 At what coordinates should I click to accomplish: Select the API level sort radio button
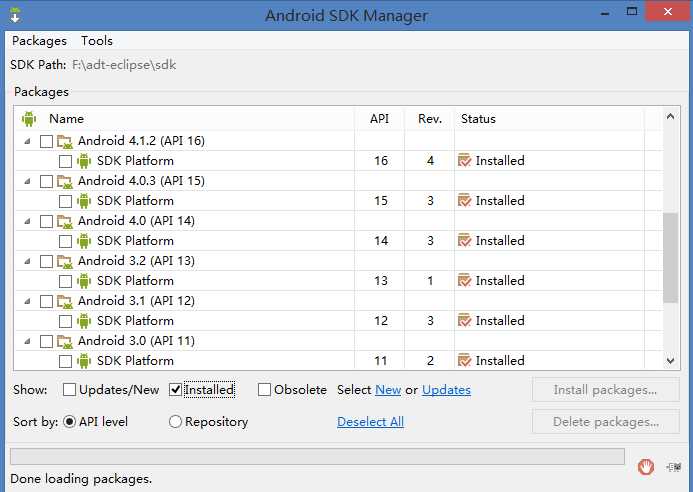(69, 422)
